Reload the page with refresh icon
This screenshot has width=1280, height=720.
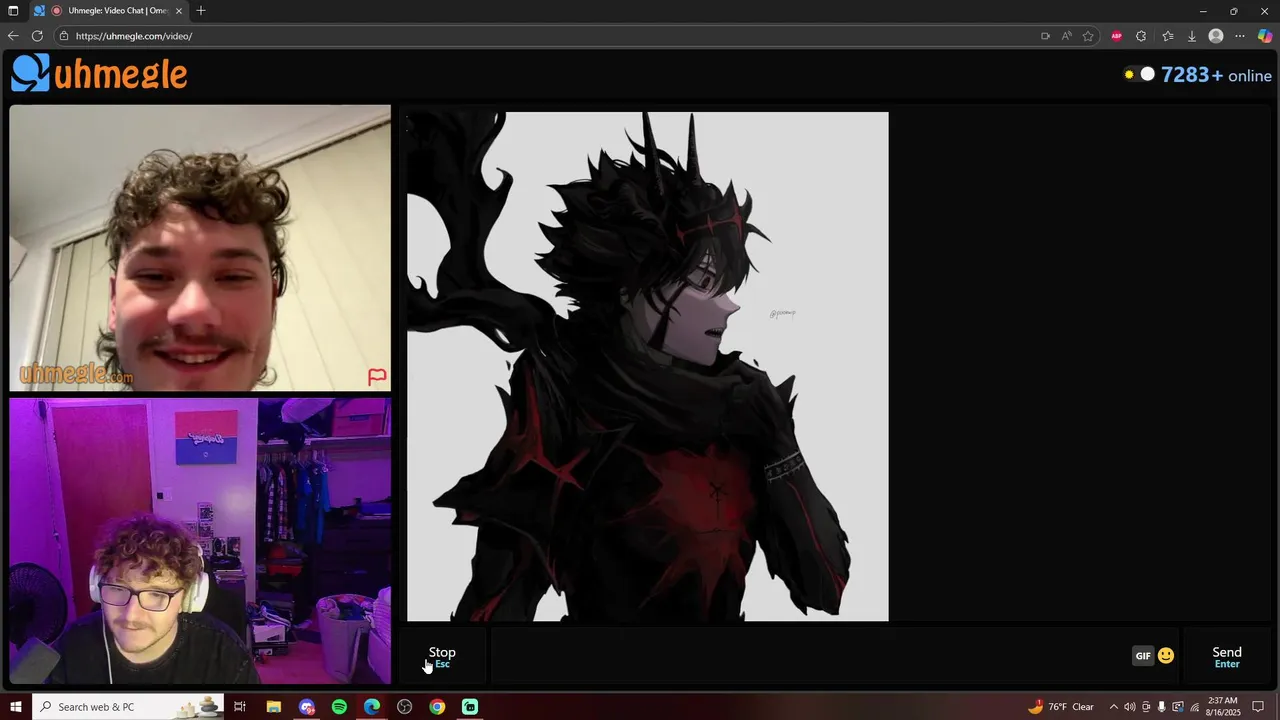(37, 36)
